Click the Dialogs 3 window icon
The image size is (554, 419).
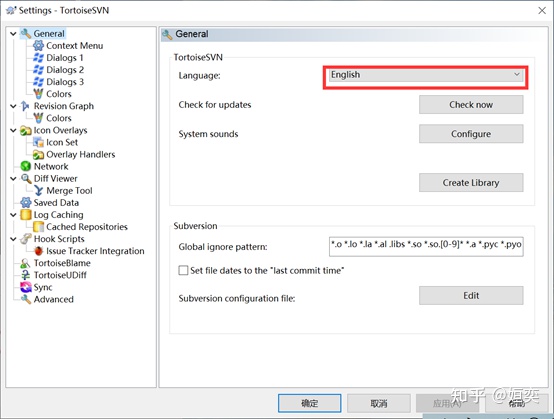(x=38, y=82)
